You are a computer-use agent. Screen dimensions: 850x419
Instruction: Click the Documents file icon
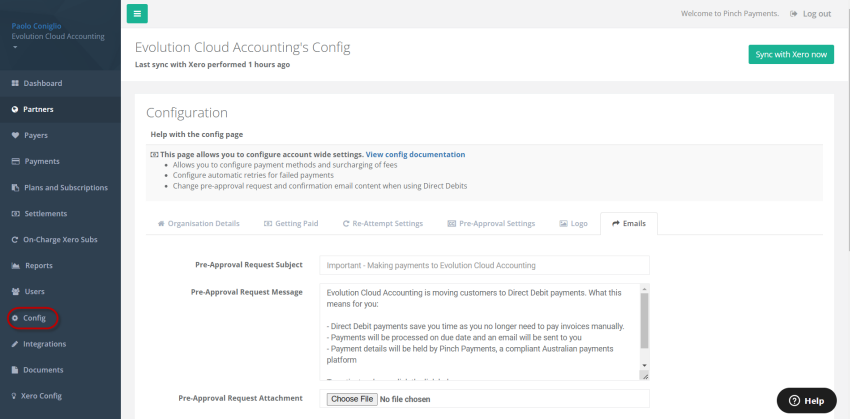(15, 370)
